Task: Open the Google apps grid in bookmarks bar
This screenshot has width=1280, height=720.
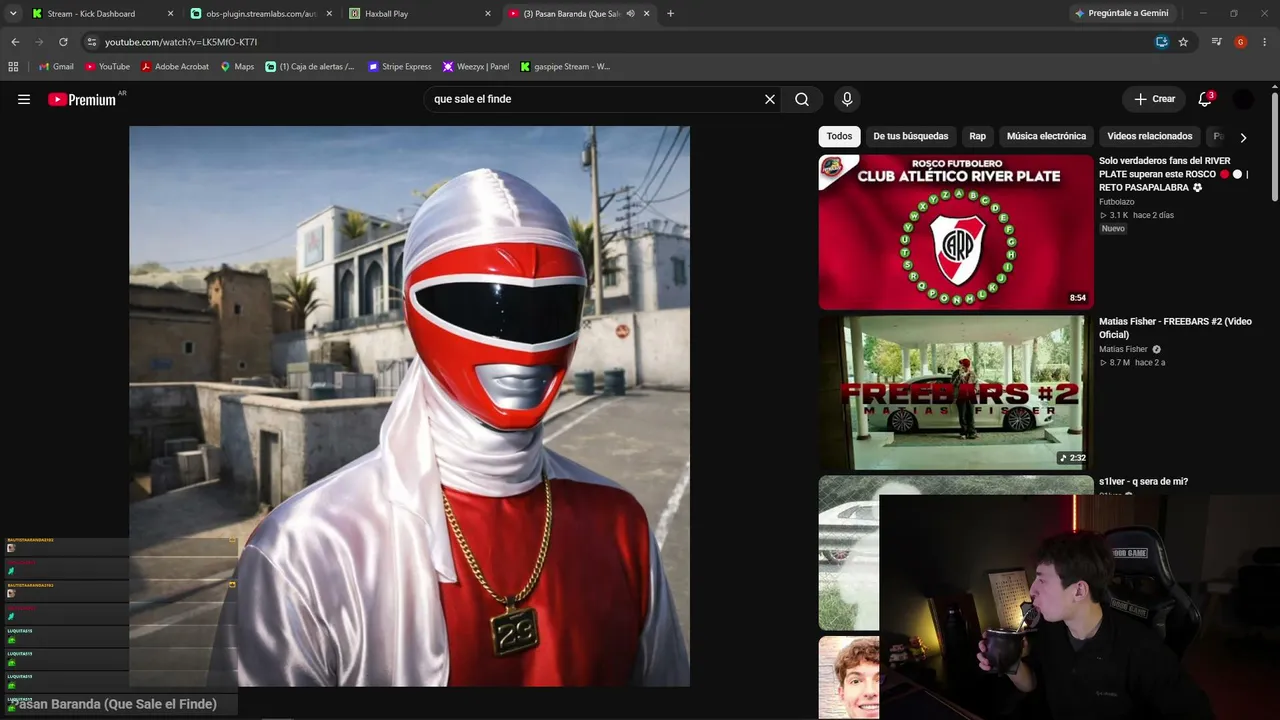Action: coord(13,67)
